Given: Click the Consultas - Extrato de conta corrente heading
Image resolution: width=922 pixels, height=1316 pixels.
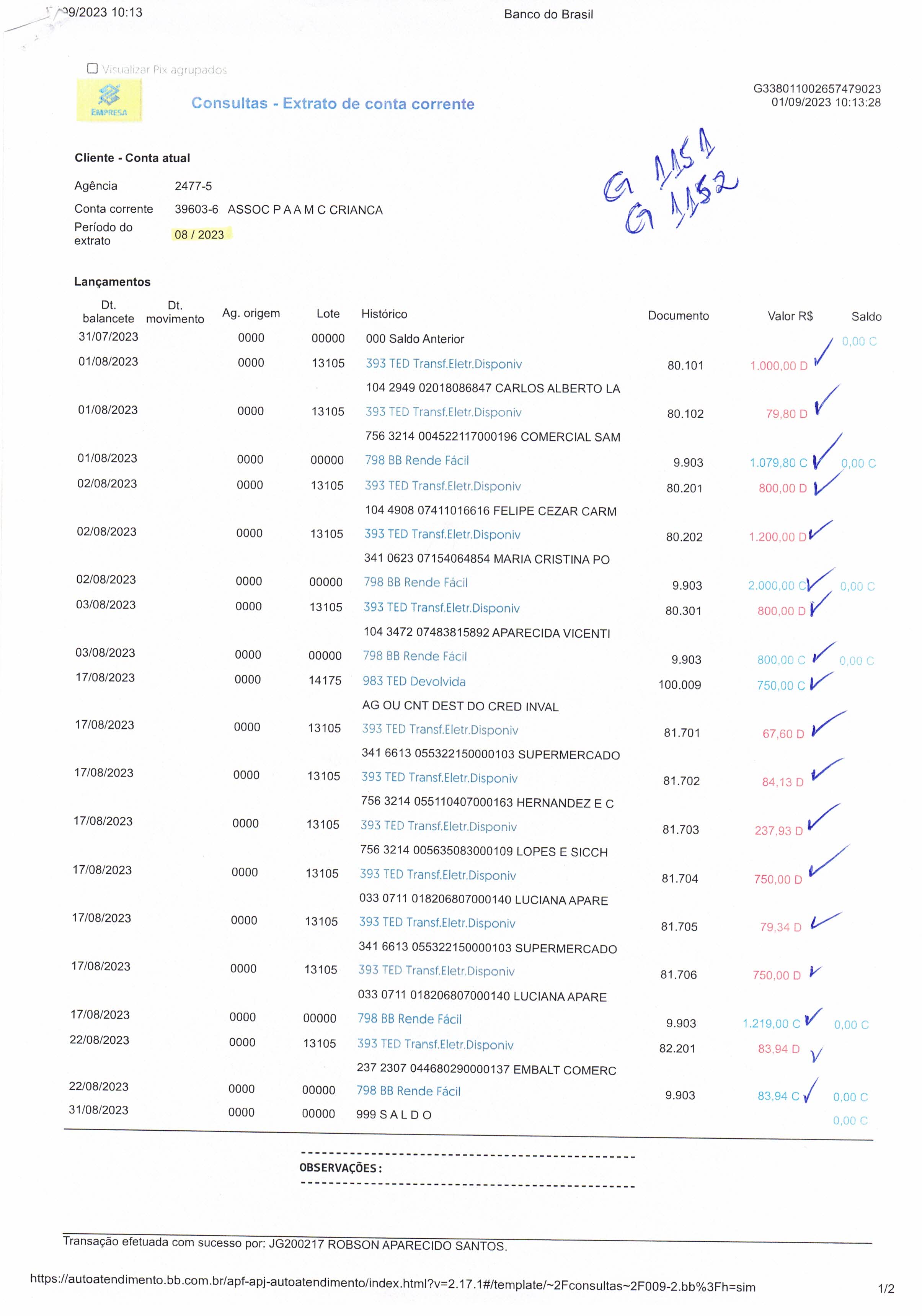Looking at the screenshot, I should click(x=332, y=104).
